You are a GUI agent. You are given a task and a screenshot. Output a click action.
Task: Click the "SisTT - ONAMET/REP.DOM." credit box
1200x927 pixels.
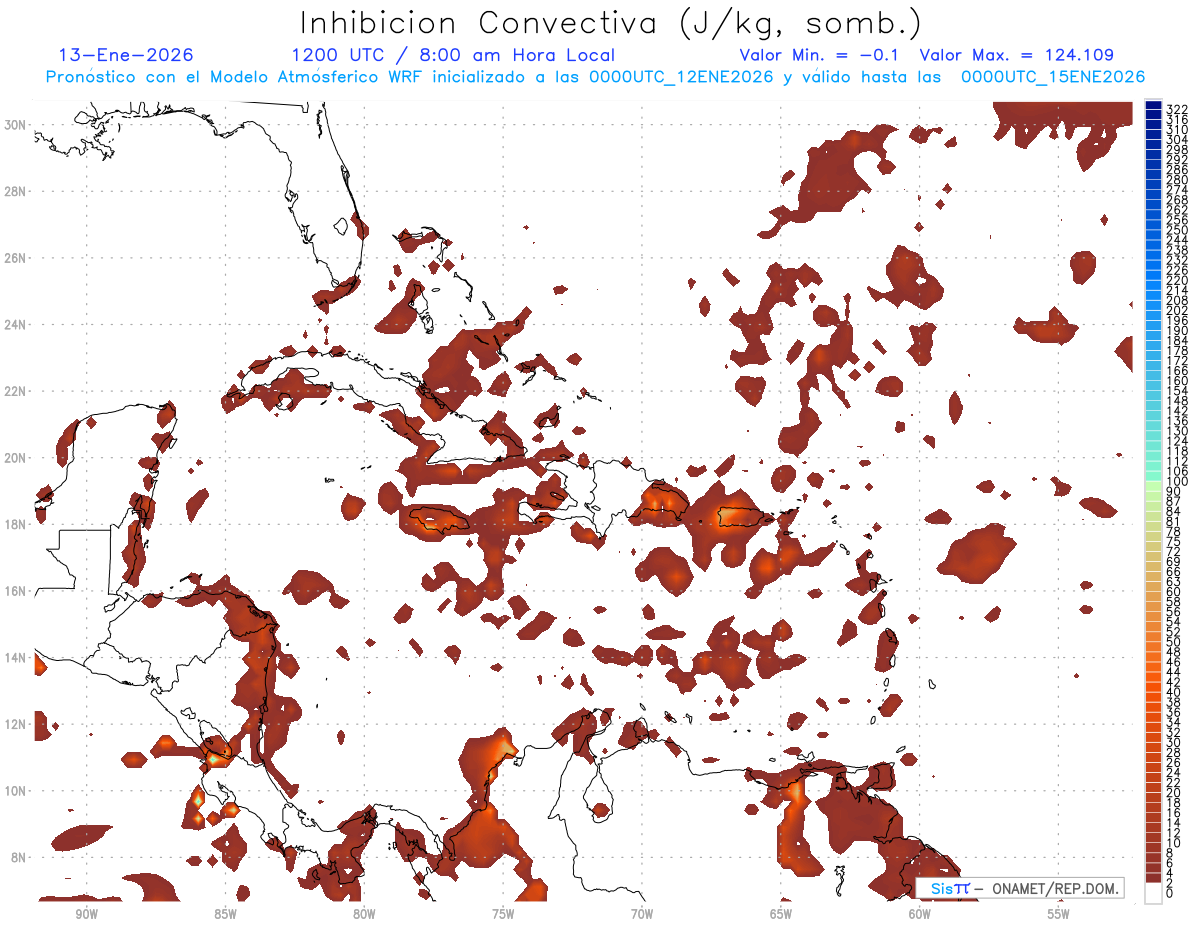tap(1019, 888)
